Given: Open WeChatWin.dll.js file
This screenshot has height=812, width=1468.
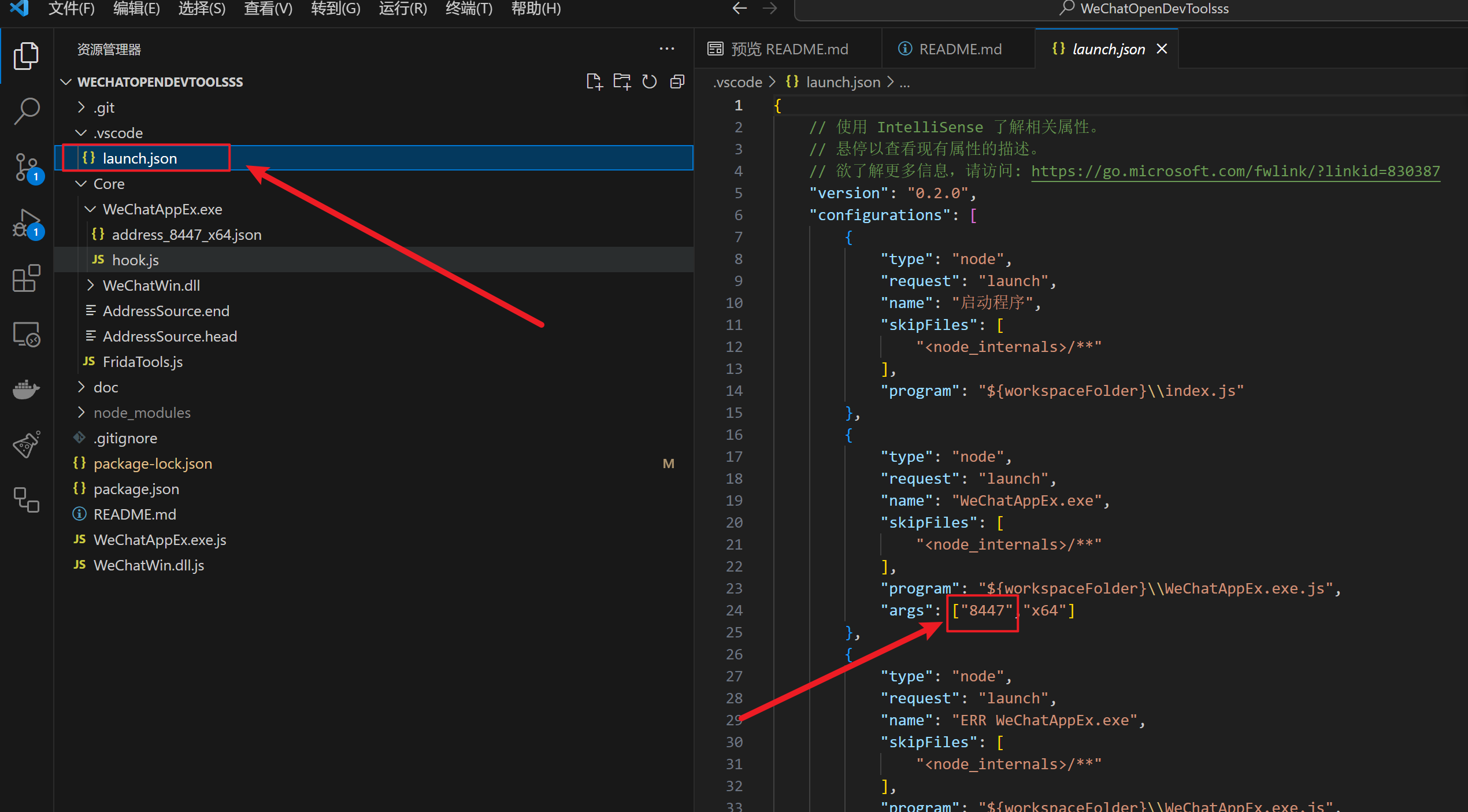Looking at the screenshot, I should [375, 565].
